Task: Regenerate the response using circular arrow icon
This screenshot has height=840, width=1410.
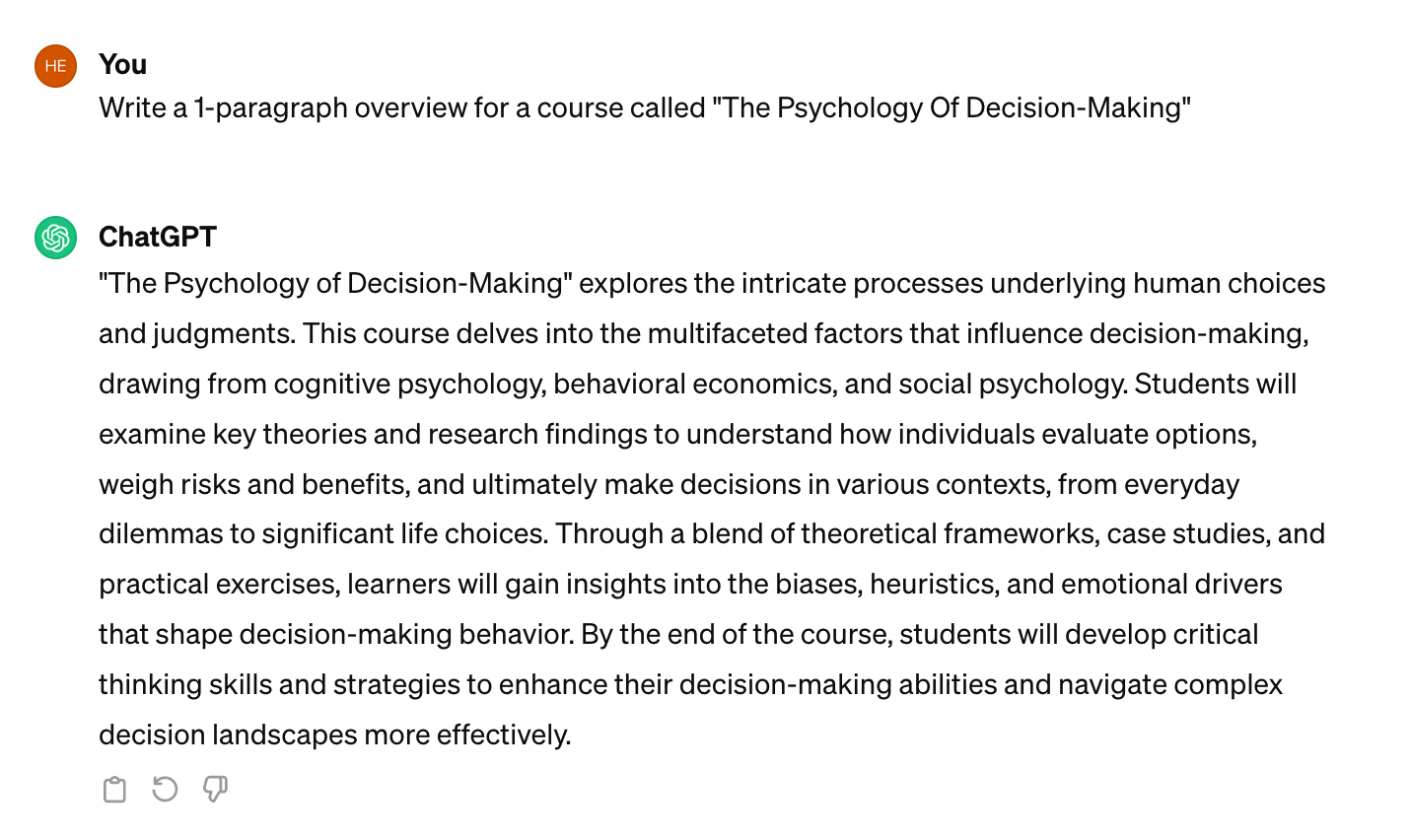Action: point(165,790)
